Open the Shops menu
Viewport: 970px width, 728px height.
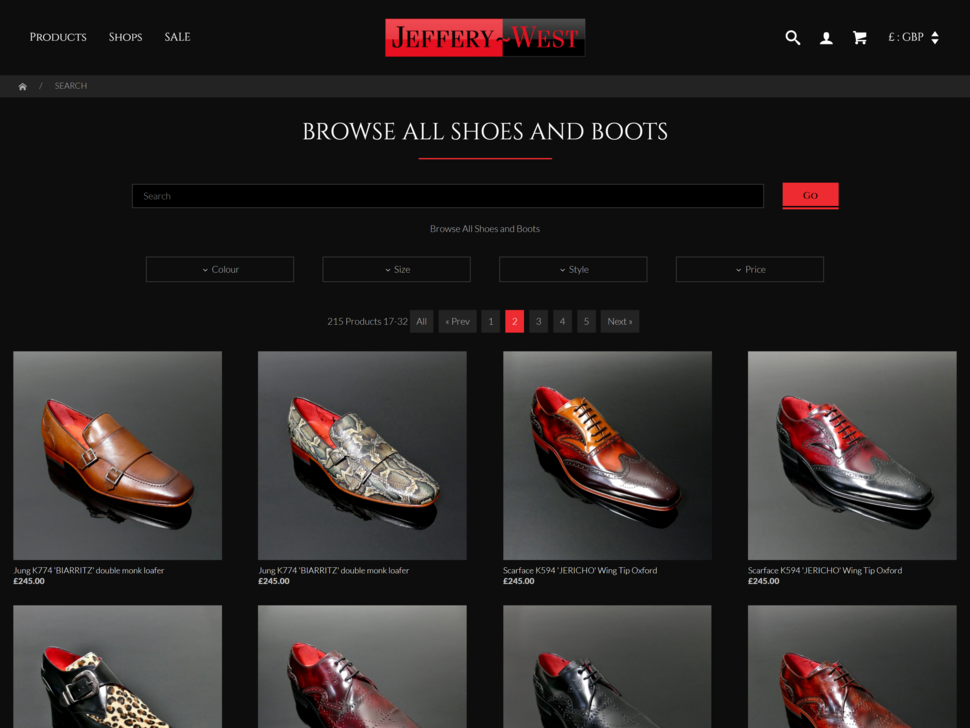pyautogui.click(x=126, y=37)
